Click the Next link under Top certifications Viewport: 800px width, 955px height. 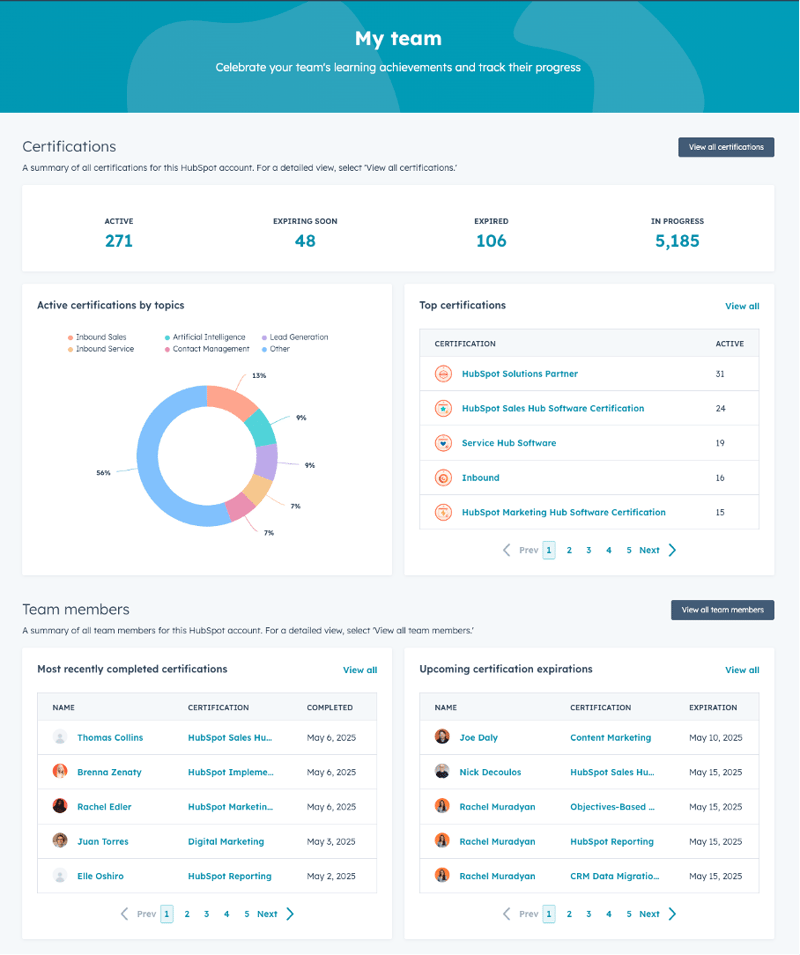[x=649, y=551]
